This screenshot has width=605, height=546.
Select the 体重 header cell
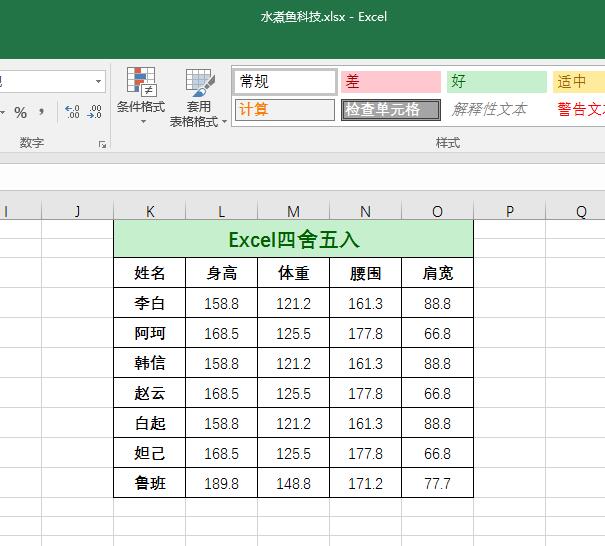[x=293, y=273]
